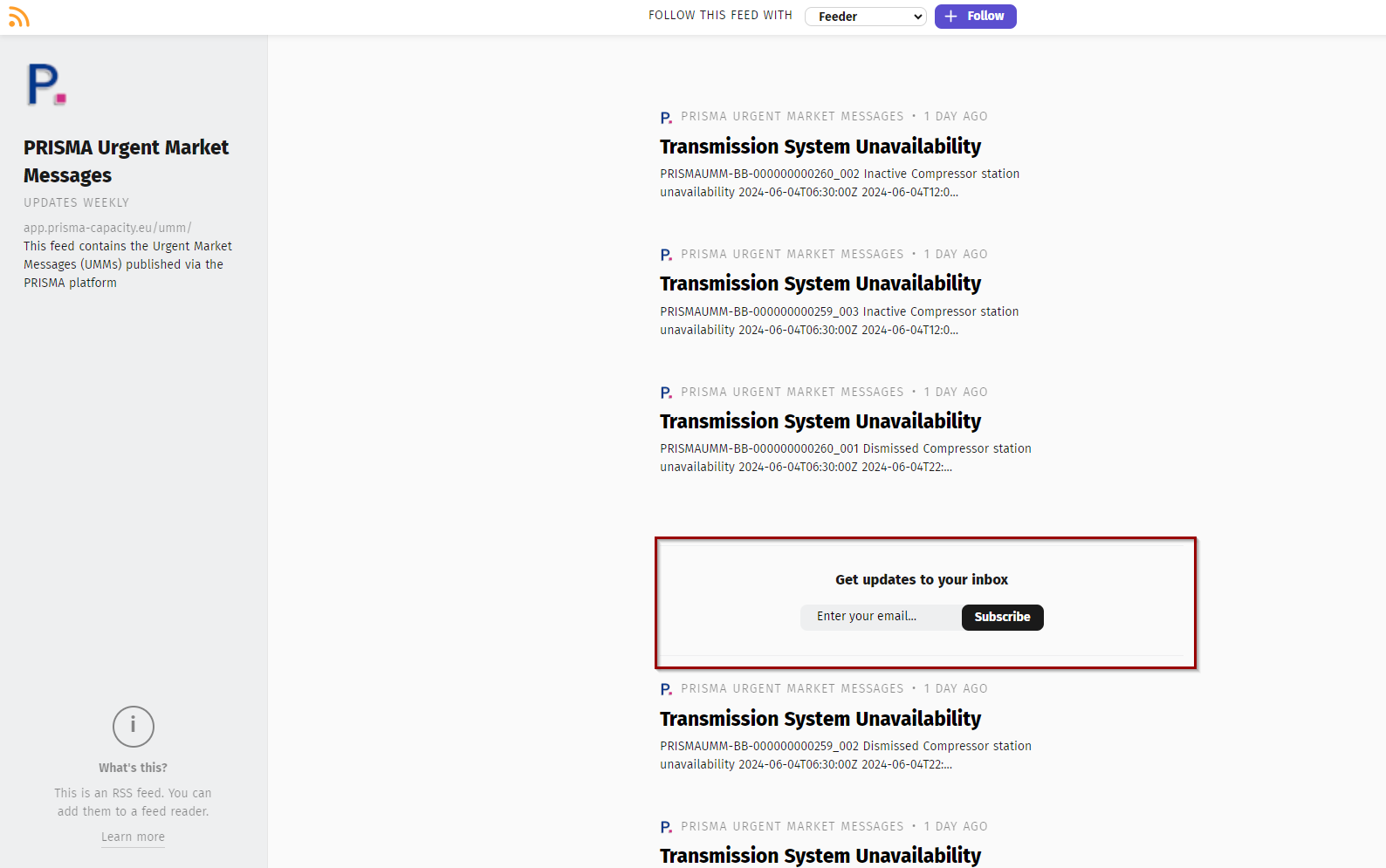Focus the Enter your email field
This screenshot has height=868, width=1386.
coord(880,617)
